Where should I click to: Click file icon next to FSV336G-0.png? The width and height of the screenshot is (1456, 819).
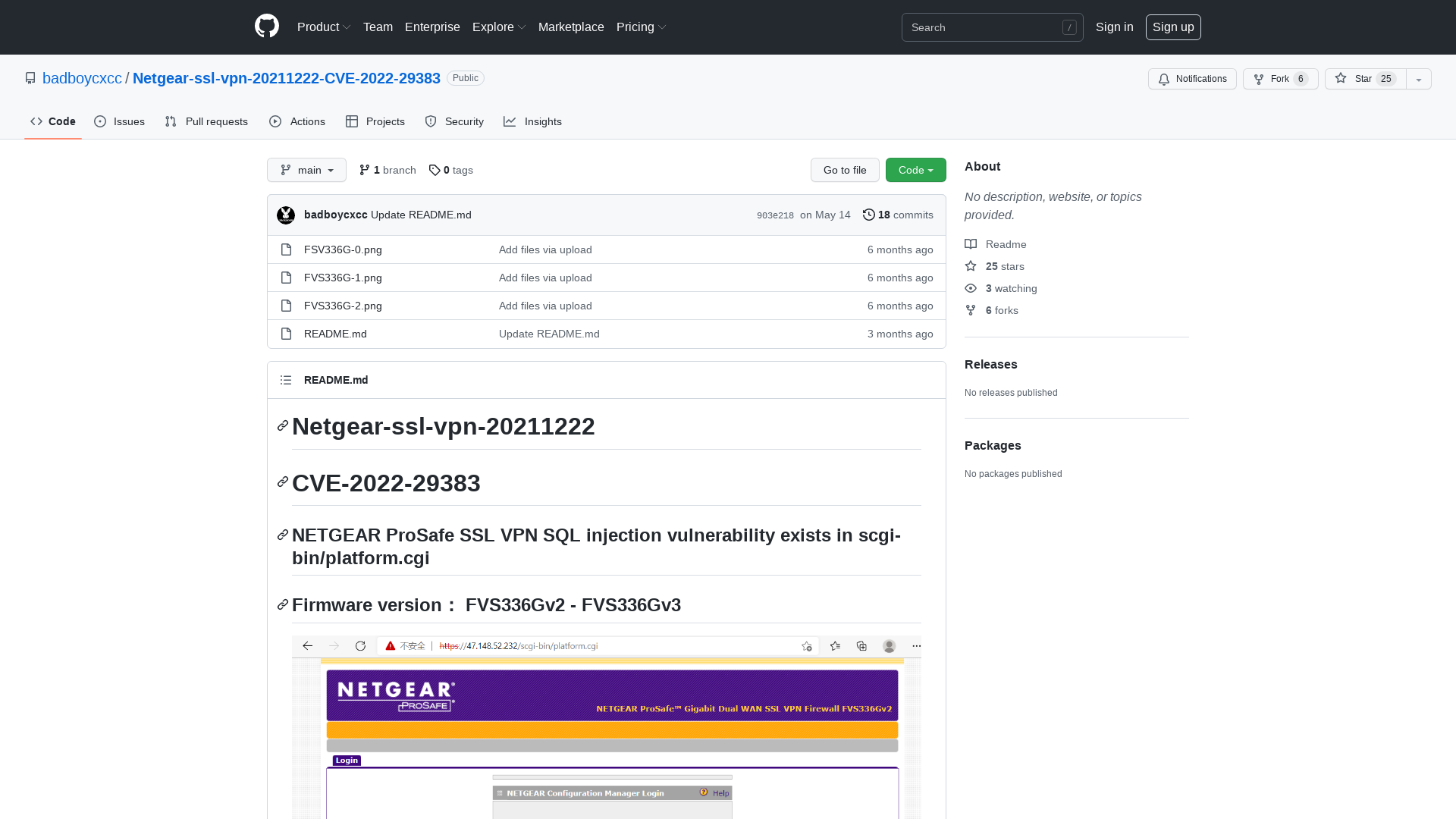tap(286, 249)
